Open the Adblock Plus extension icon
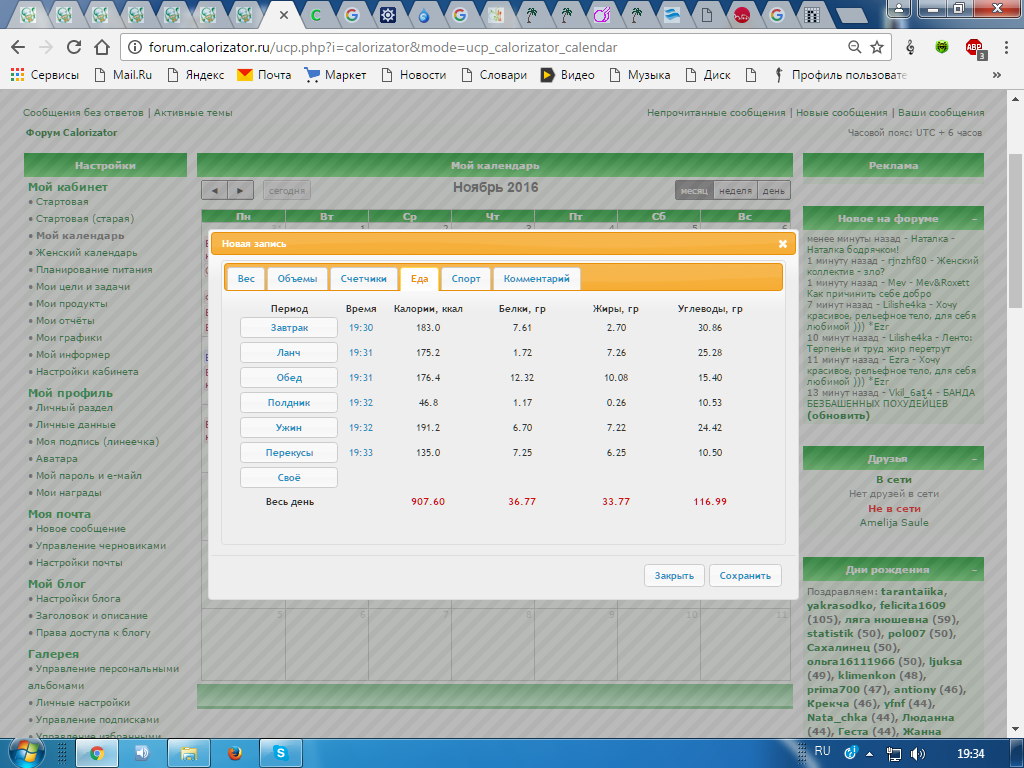Image resolution: width=1024 pixels, height=768 pixels. click(974, 48)
